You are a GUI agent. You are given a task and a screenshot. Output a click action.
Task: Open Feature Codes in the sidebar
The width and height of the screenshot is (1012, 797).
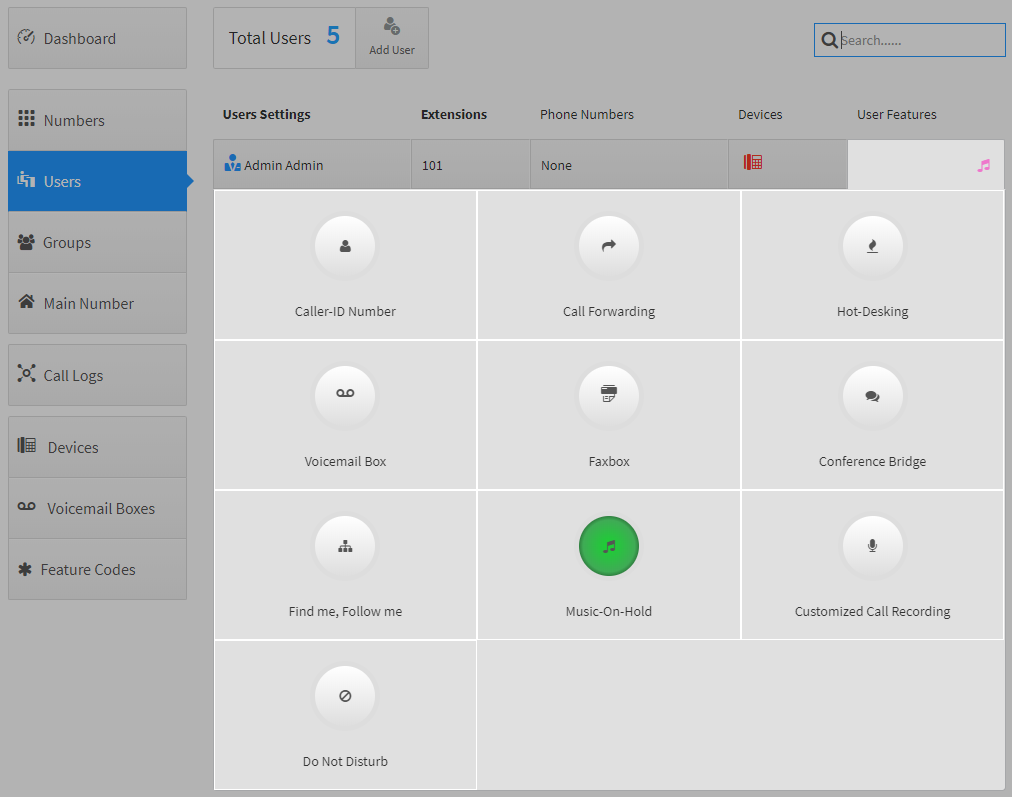tap(97, 569)
